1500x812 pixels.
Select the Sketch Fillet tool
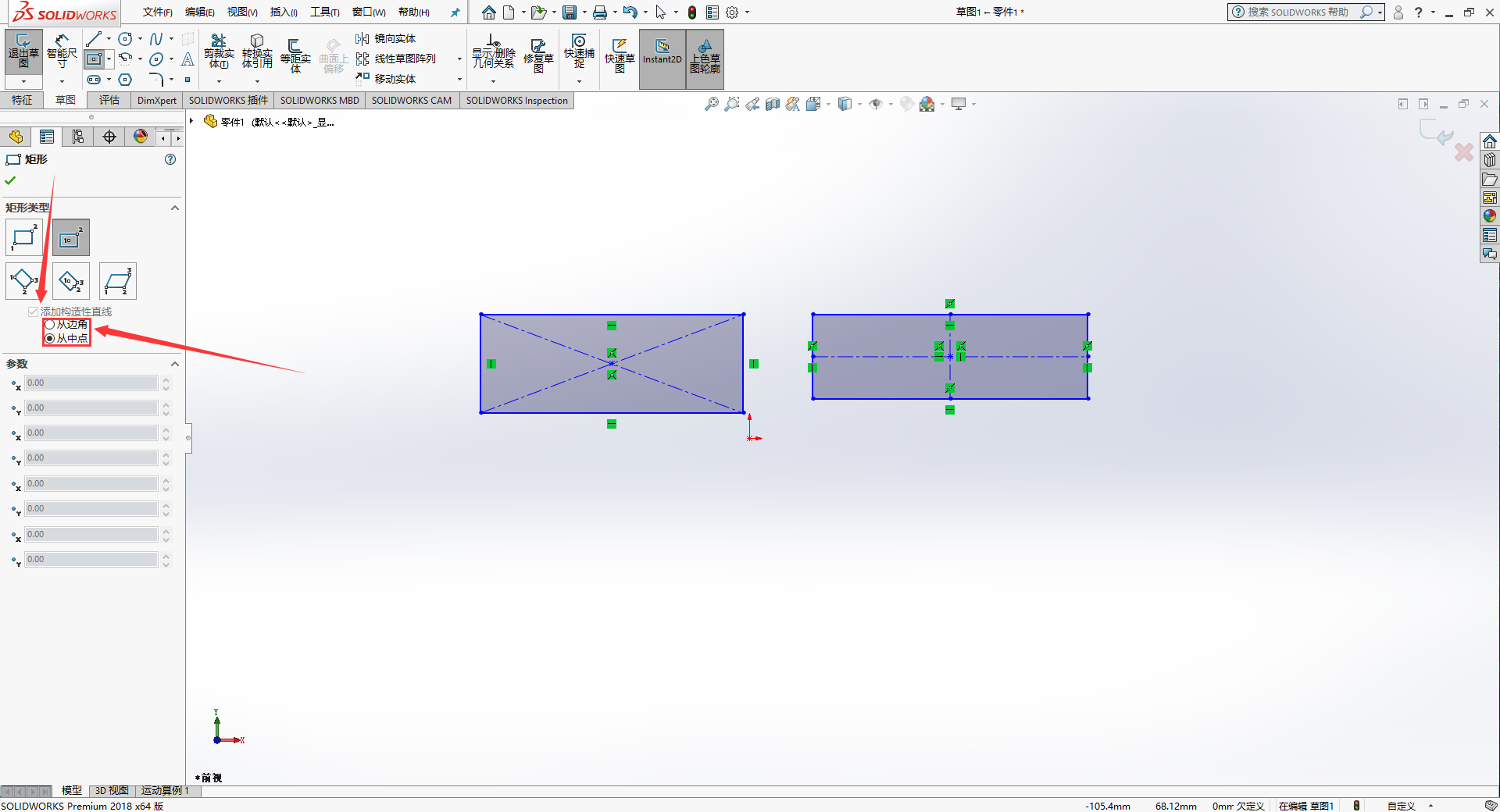coord(156,80)
